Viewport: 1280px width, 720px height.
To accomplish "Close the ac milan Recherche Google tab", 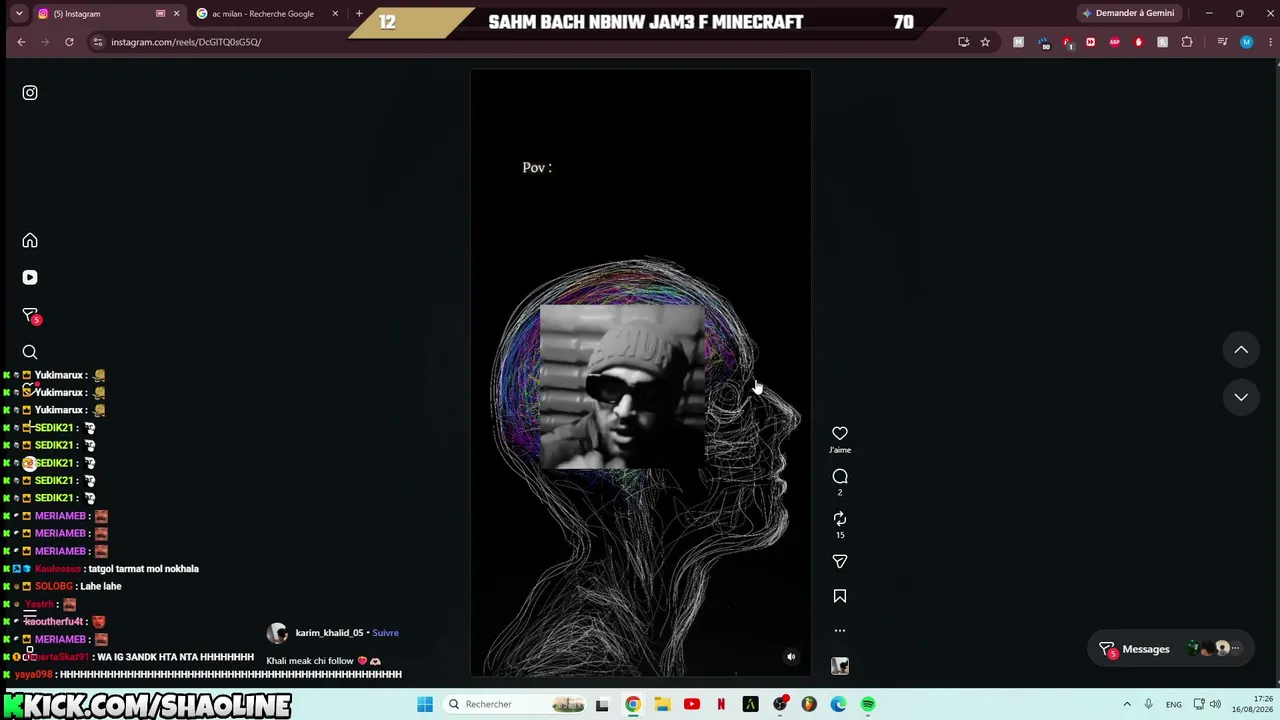I will [335, 14].
